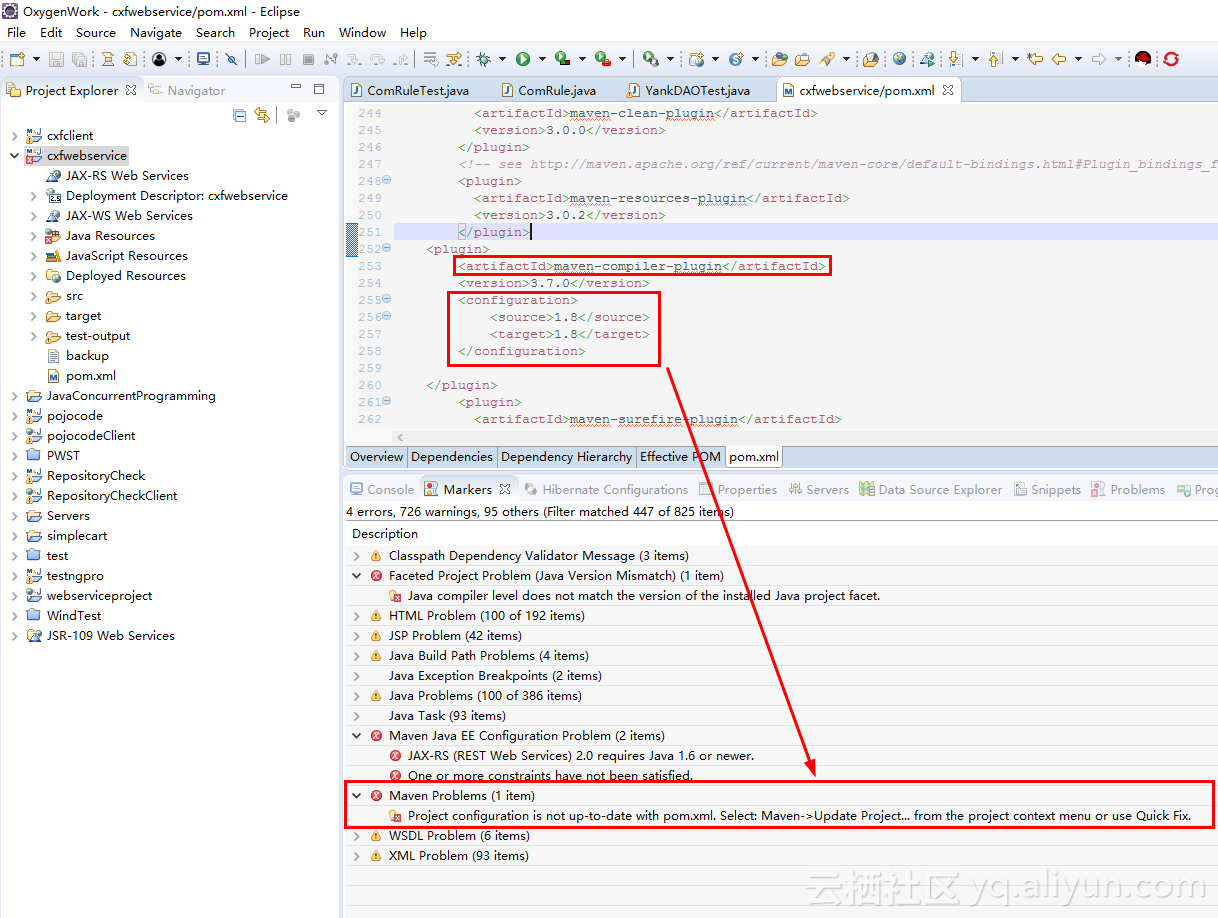Select the webserviceproject project
The image size is (1218, 918).
[89, 596]
